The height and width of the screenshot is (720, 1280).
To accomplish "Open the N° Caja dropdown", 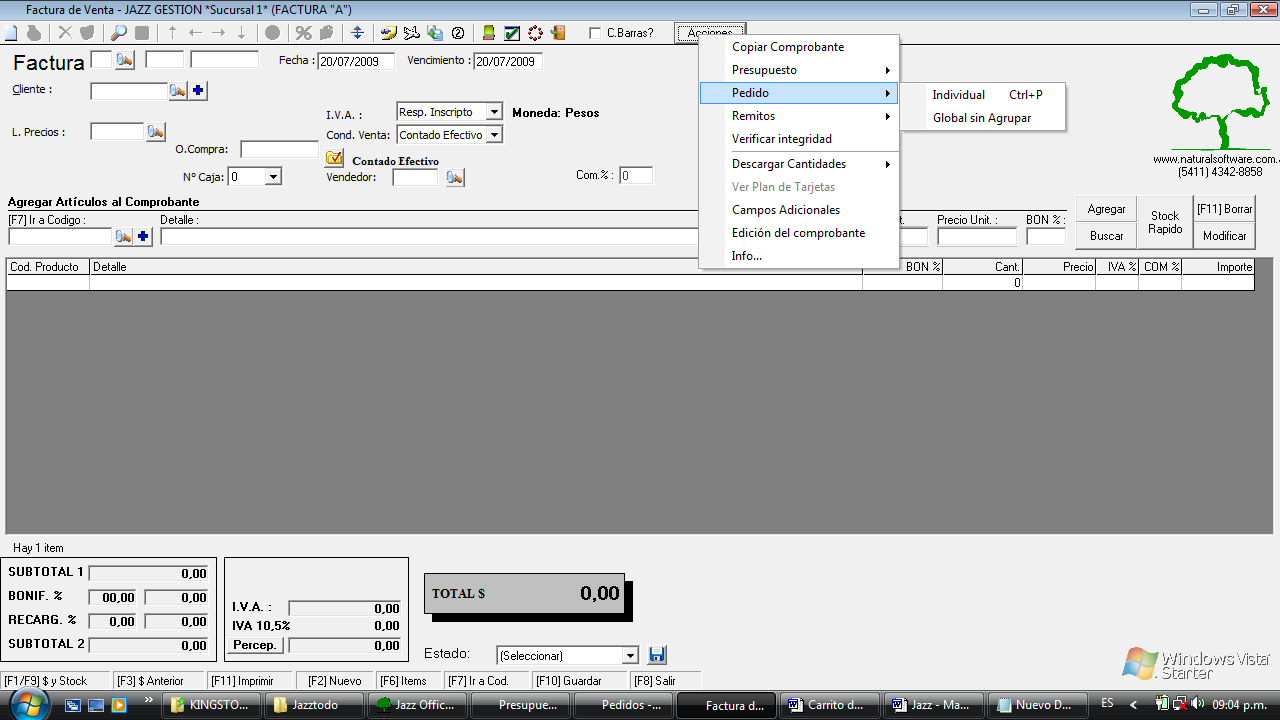I will point(273,177).
